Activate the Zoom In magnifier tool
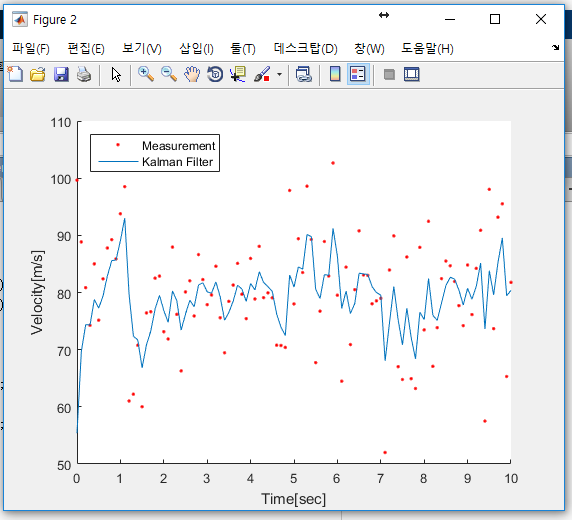The width and height of the screenshot is (572, 520). [146, 74]
